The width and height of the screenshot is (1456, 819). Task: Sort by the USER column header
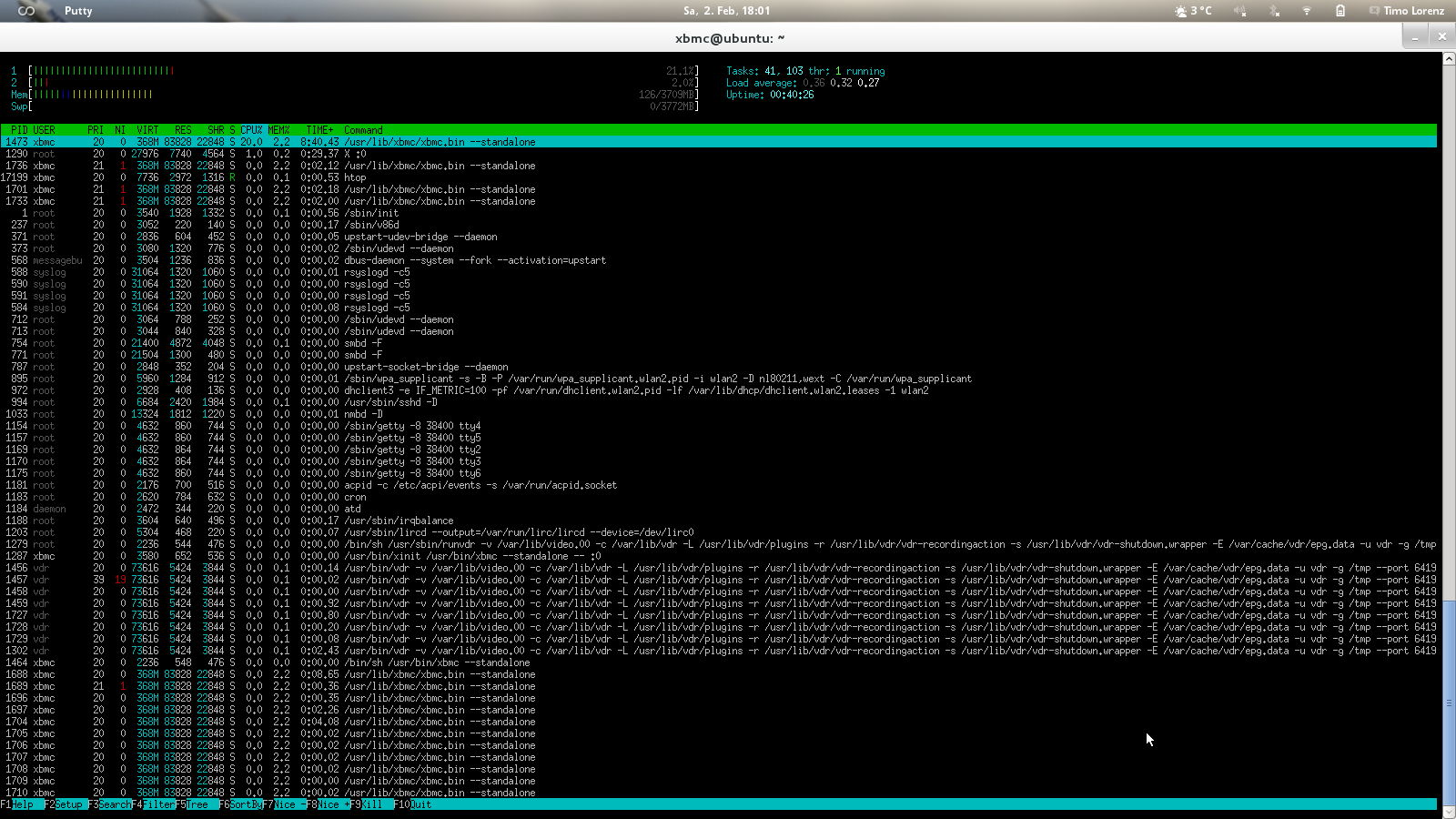[44, 130]
